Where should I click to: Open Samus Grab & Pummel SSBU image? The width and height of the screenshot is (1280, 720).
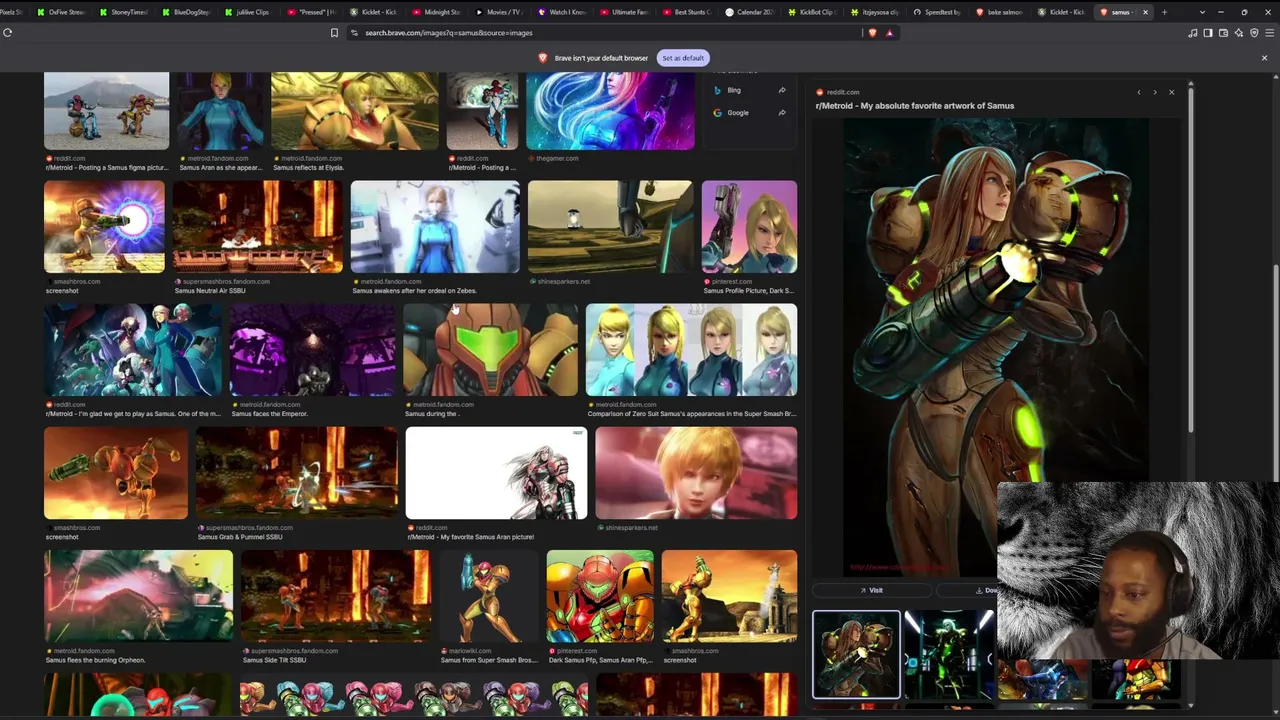pos(297,473)
